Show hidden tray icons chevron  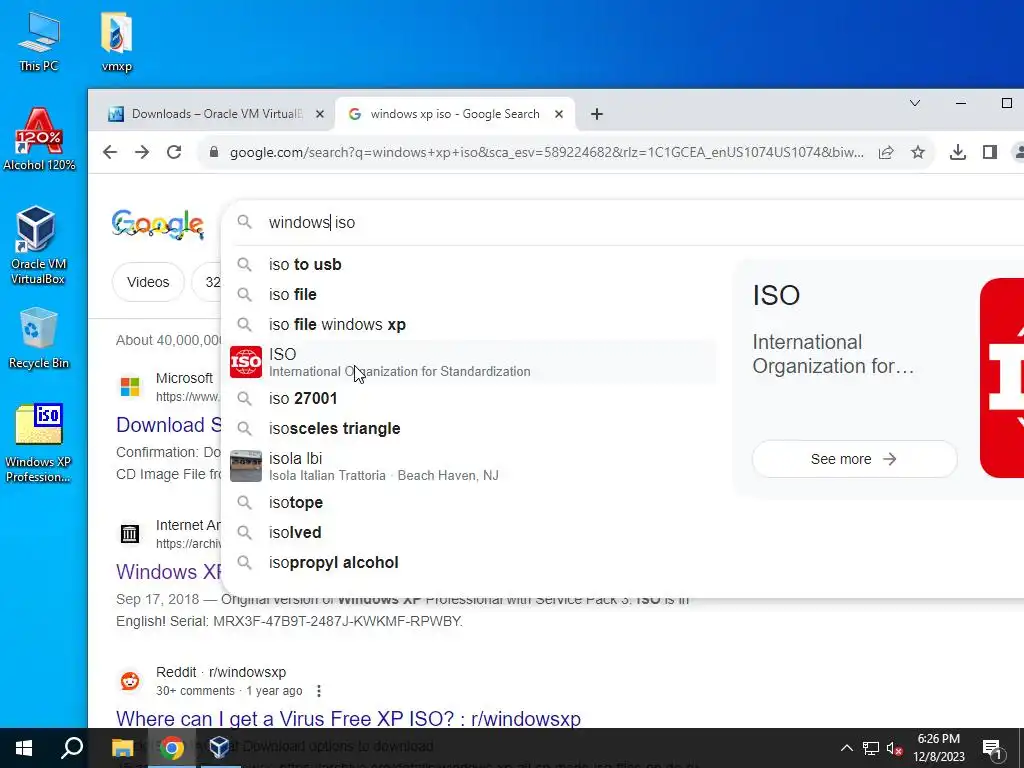point(846,748)
